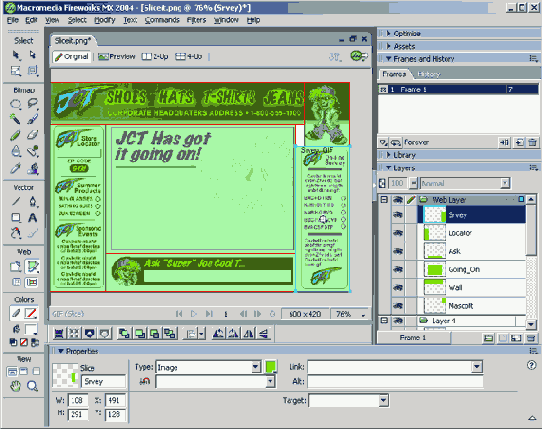Select the Magic Wand tool
This screenshot has width=542, height=429.
(x=15, y=119)
